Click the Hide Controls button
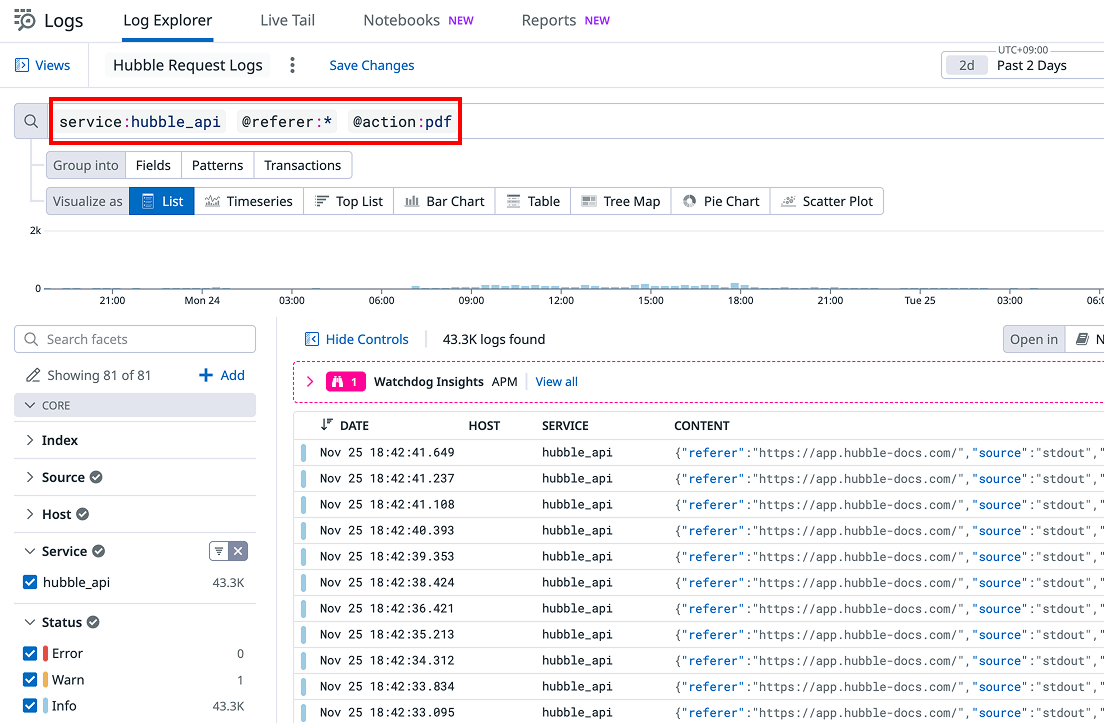1104x723 pixels. click(x=357, y=339)
